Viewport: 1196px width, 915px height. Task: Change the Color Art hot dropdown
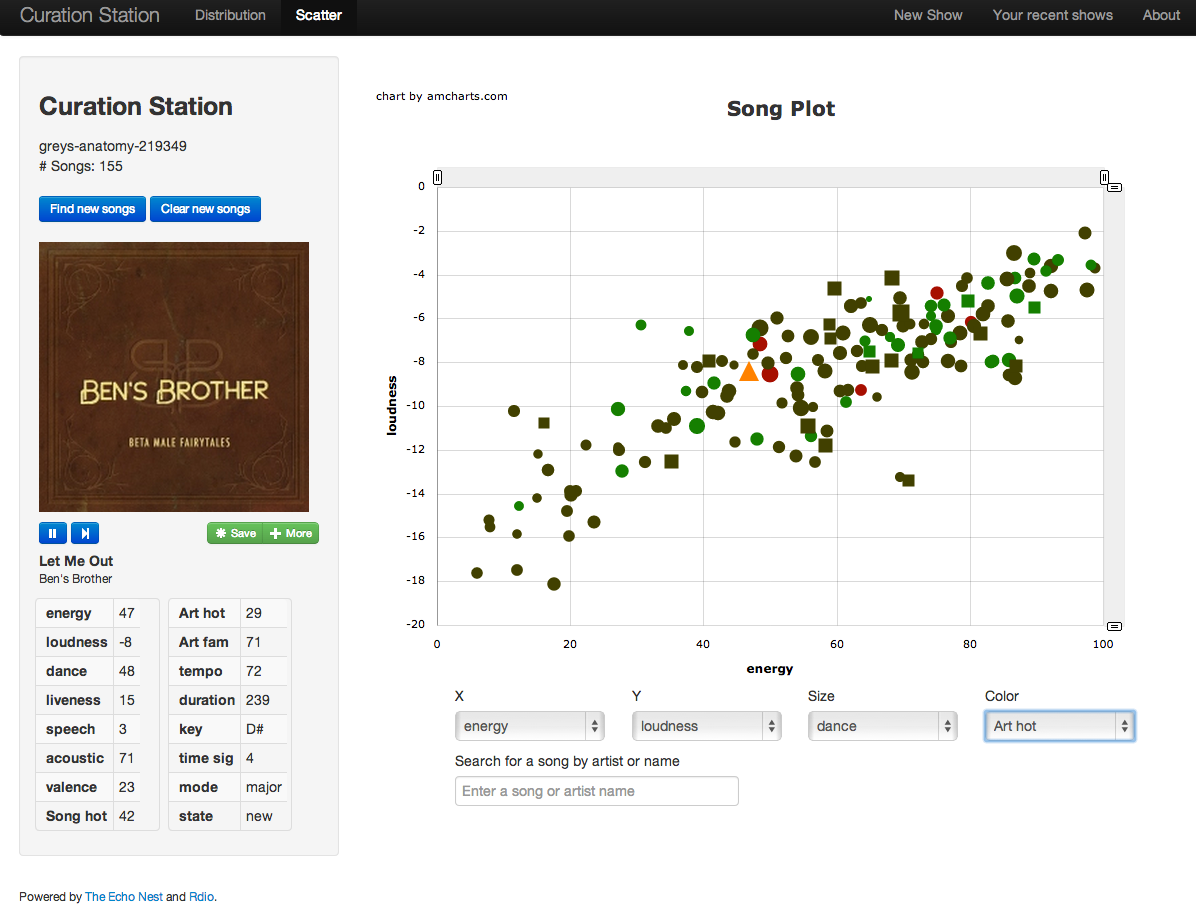pyautogui.click(x=1059, y=726)
